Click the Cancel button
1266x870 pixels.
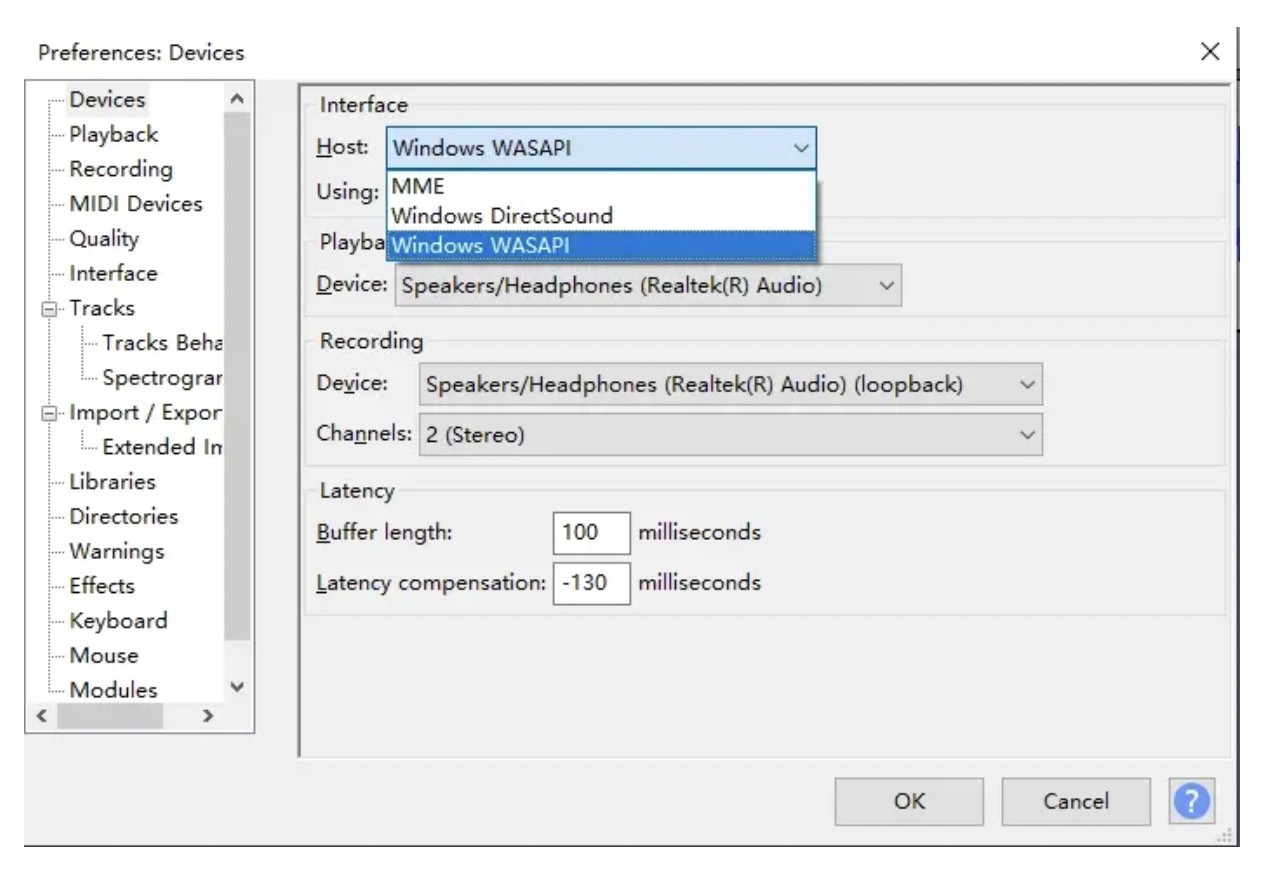1076,801
